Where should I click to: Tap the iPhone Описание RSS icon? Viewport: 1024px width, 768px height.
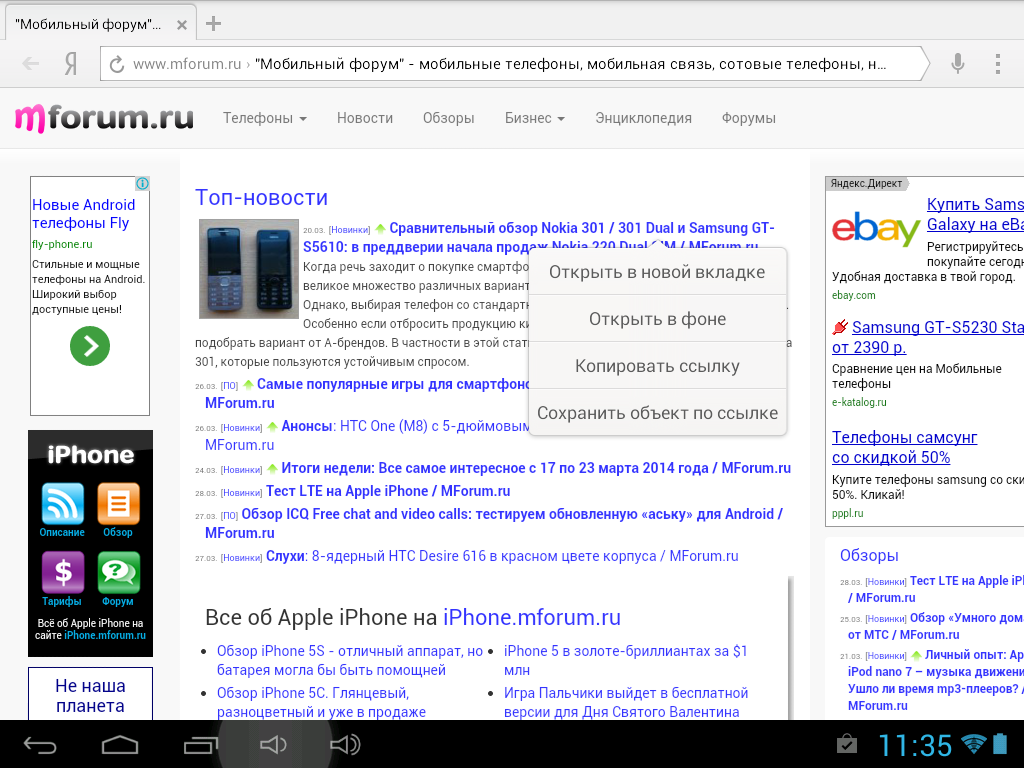pos(62,505)
